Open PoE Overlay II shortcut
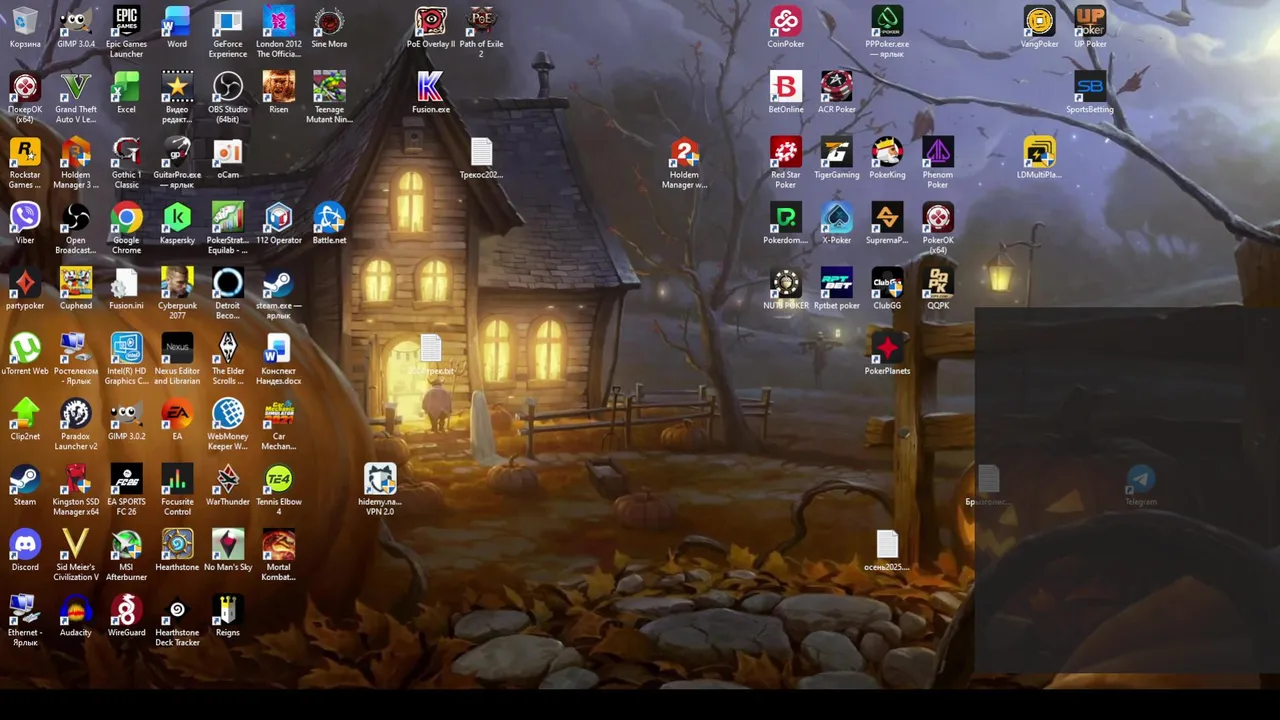1280x720 pixels. click(x=431, y=27)
